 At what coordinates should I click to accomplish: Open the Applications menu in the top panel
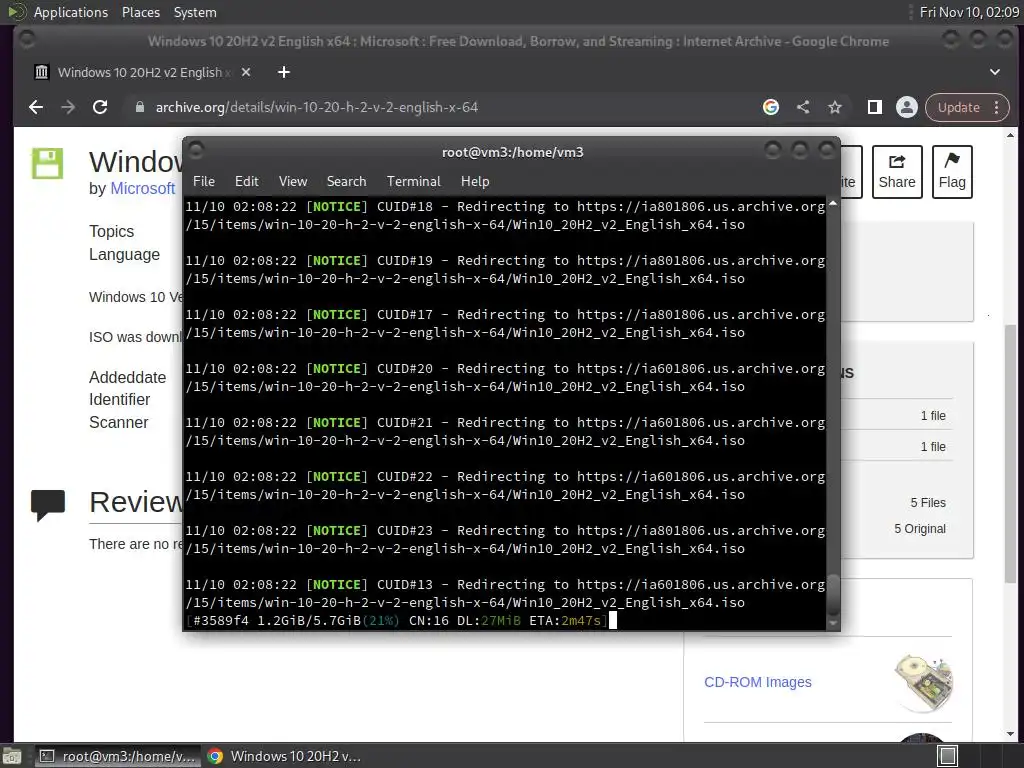(71, 12)
